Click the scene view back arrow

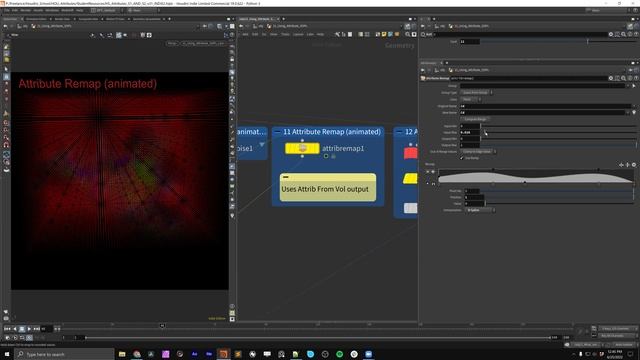(5, 26)
